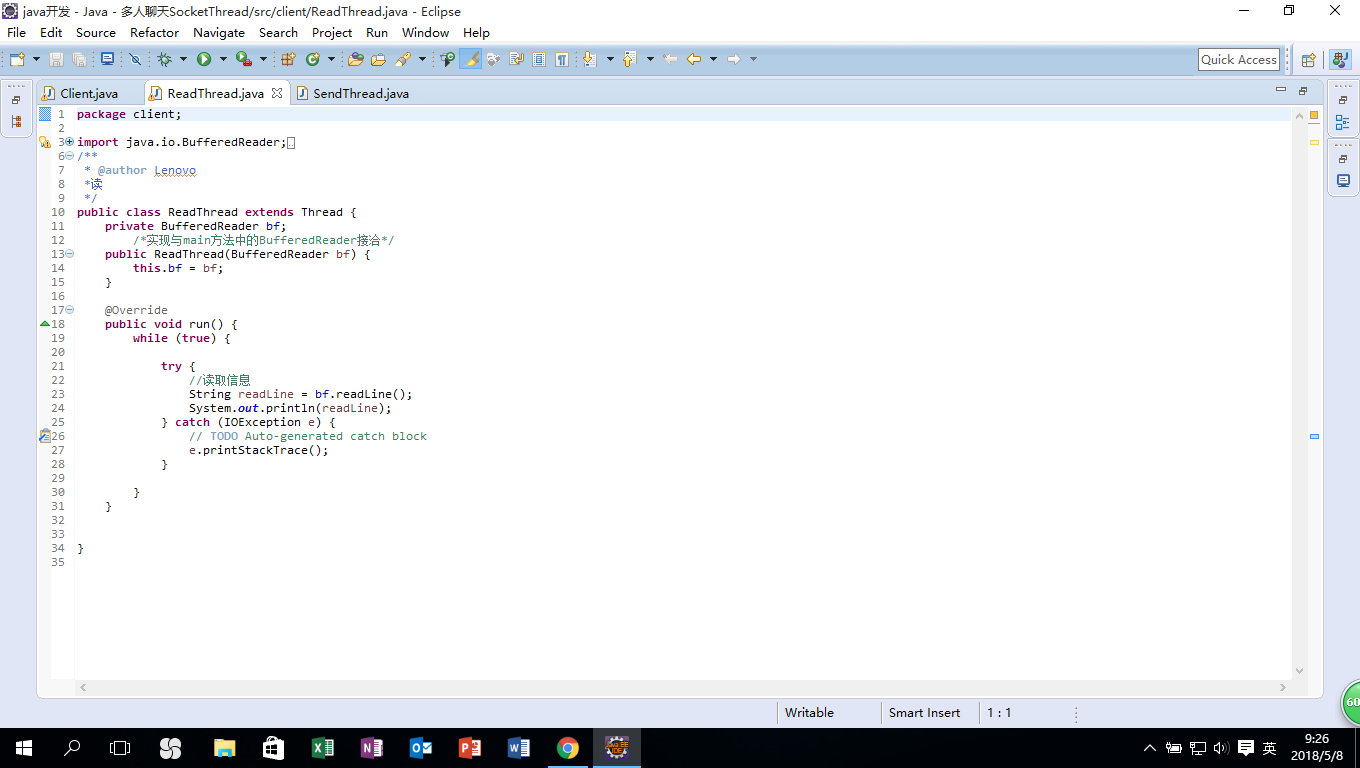The height and width of the screenshot is (768, 1360).
Task: Click the green Run button in toolbar
Action: (204, 60)
